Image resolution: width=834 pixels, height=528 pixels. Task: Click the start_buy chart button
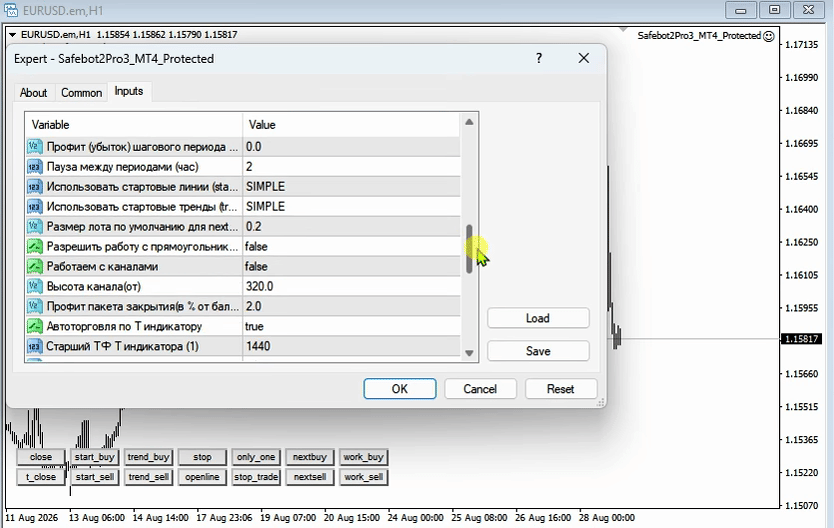(x=95, y=457)
